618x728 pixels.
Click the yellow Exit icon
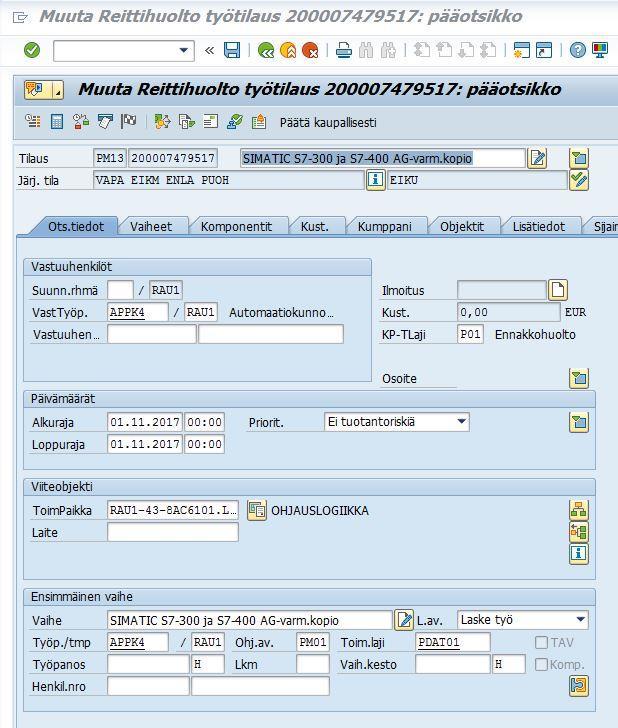[x=288, y=50]
